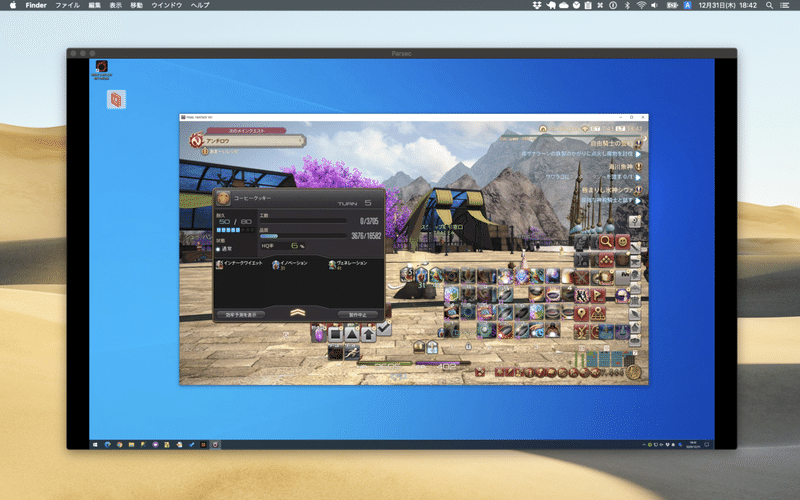
Task: Click the インナークワイエット status effect
Action: (x=239, y=264)
